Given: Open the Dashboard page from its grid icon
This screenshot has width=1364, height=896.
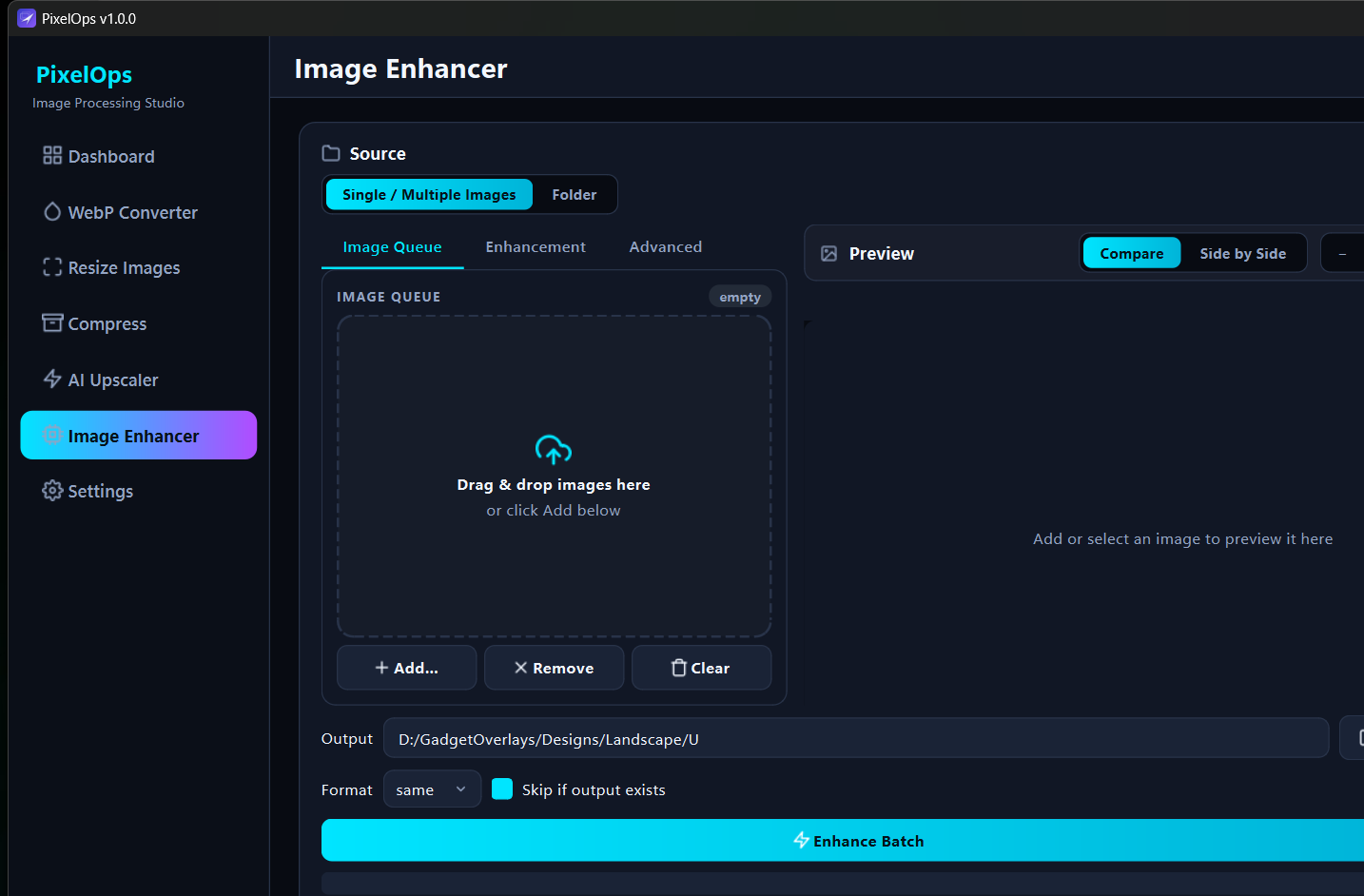Looking at the screenshot, I should [52, 155].
